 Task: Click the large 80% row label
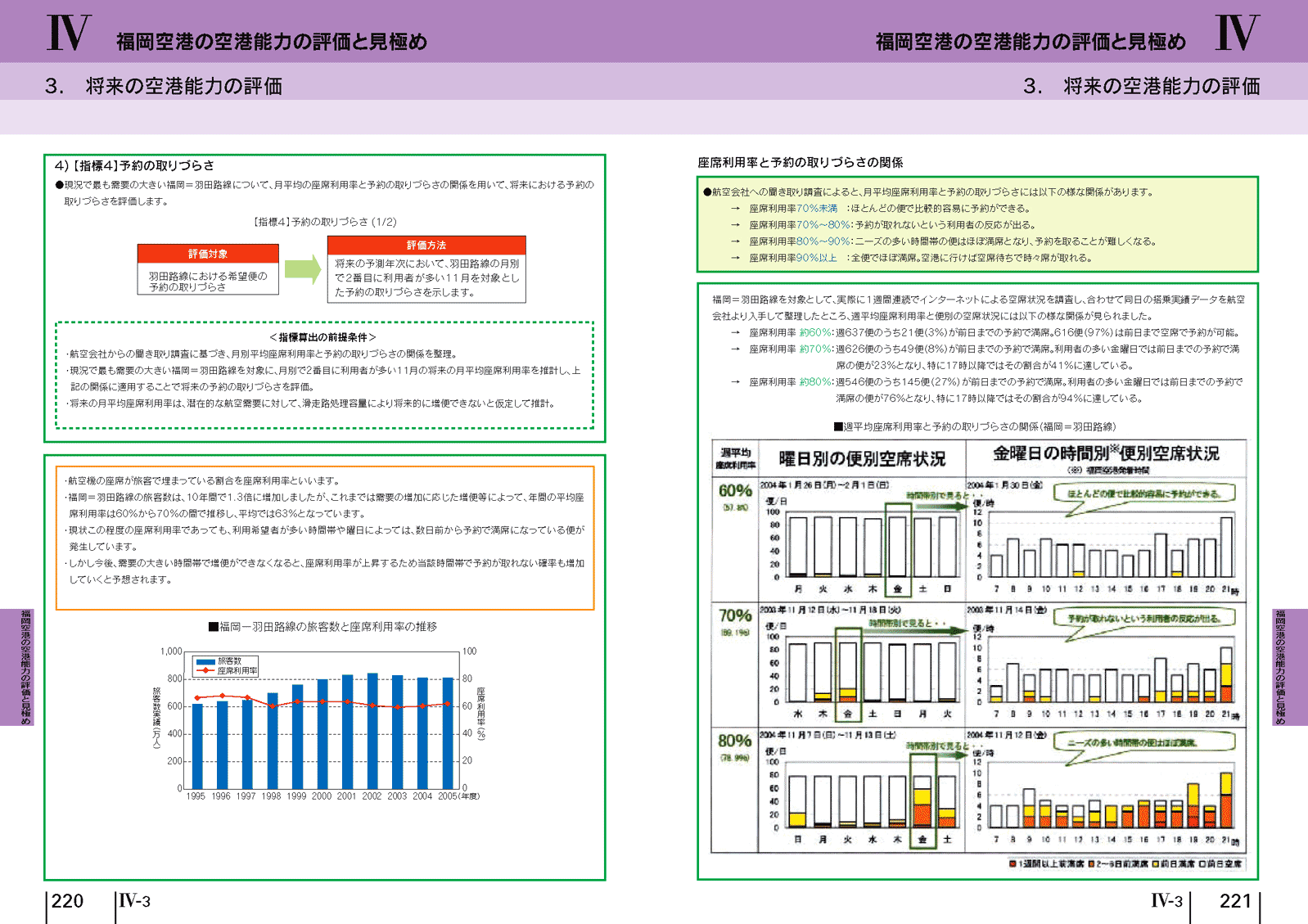pyautogui.click(x=735, y=741)
